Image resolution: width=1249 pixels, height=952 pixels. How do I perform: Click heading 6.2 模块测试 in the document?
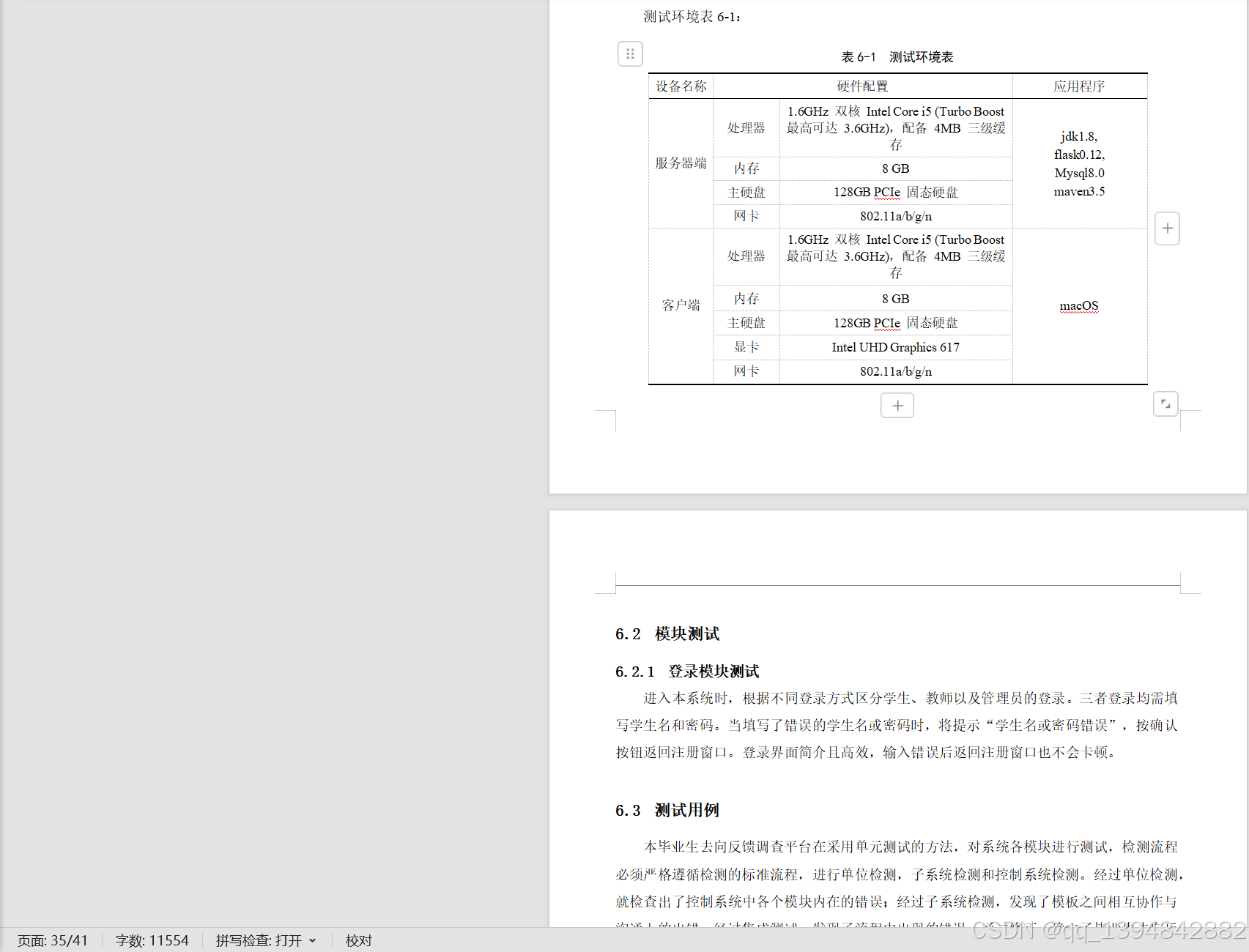[667, 634]
